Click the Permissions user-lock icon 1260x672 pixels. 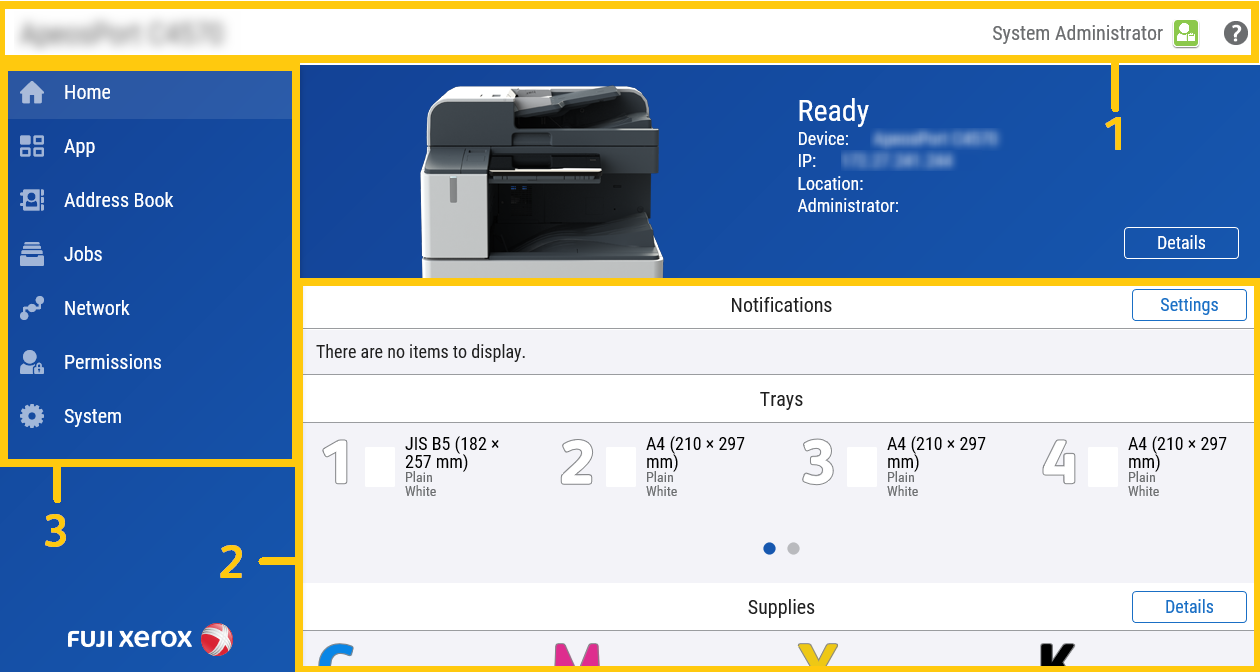32,363
